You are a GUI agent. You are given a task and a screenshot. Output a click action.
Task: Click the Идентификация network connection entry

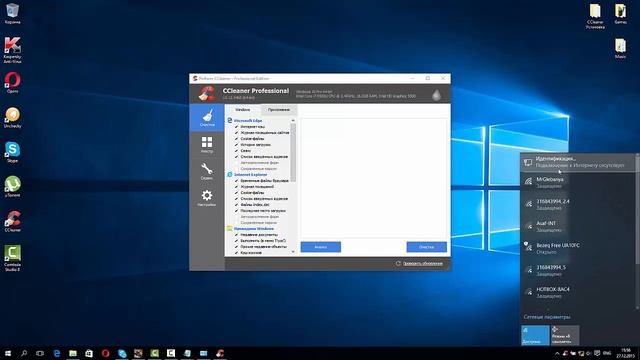coord(578,162)
